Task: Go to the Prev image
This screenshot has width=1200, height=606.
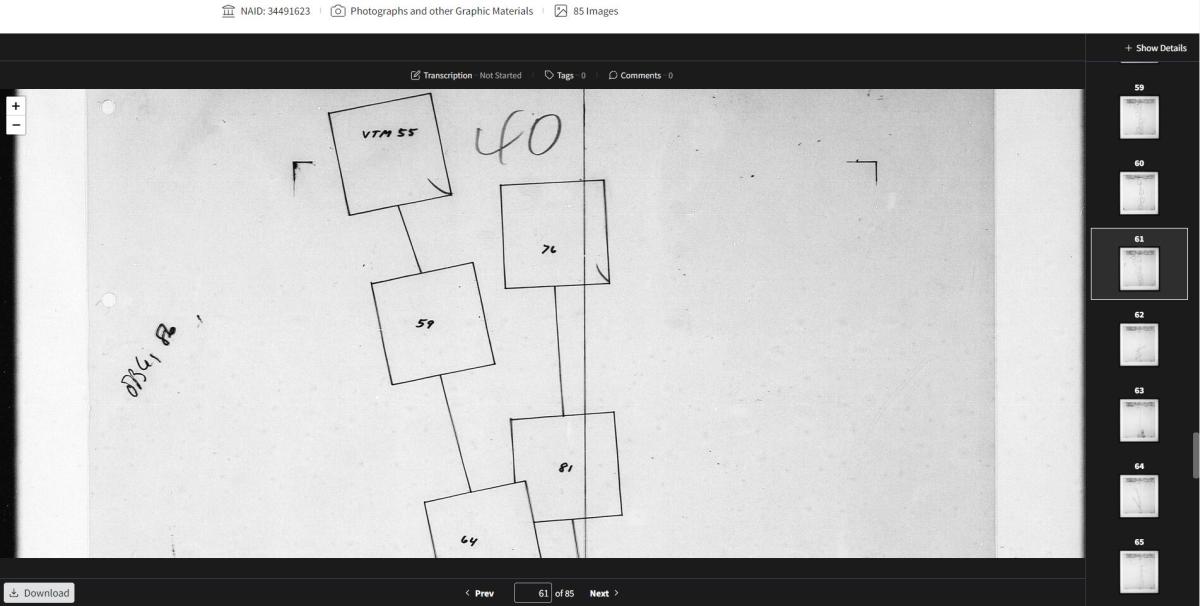Action: point(479,593)
